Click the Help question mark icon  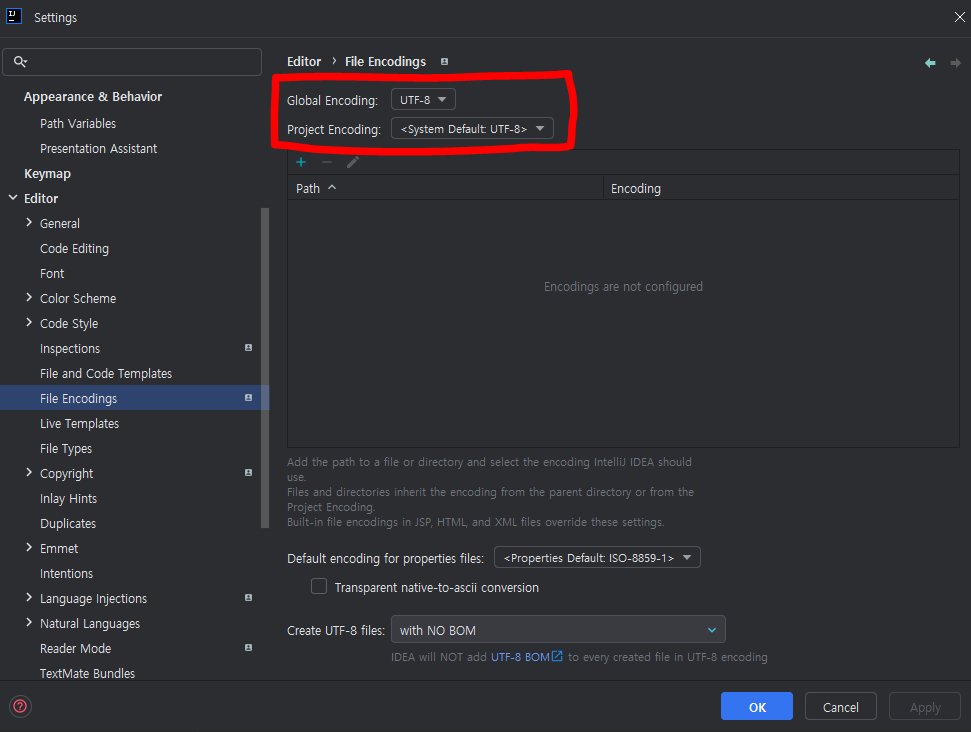click(x=20, y=706)
